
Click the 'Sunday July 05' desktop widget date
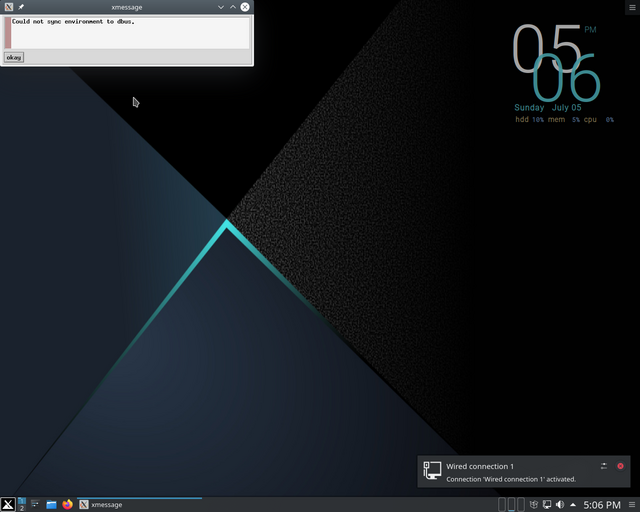(x=548, y=108)
